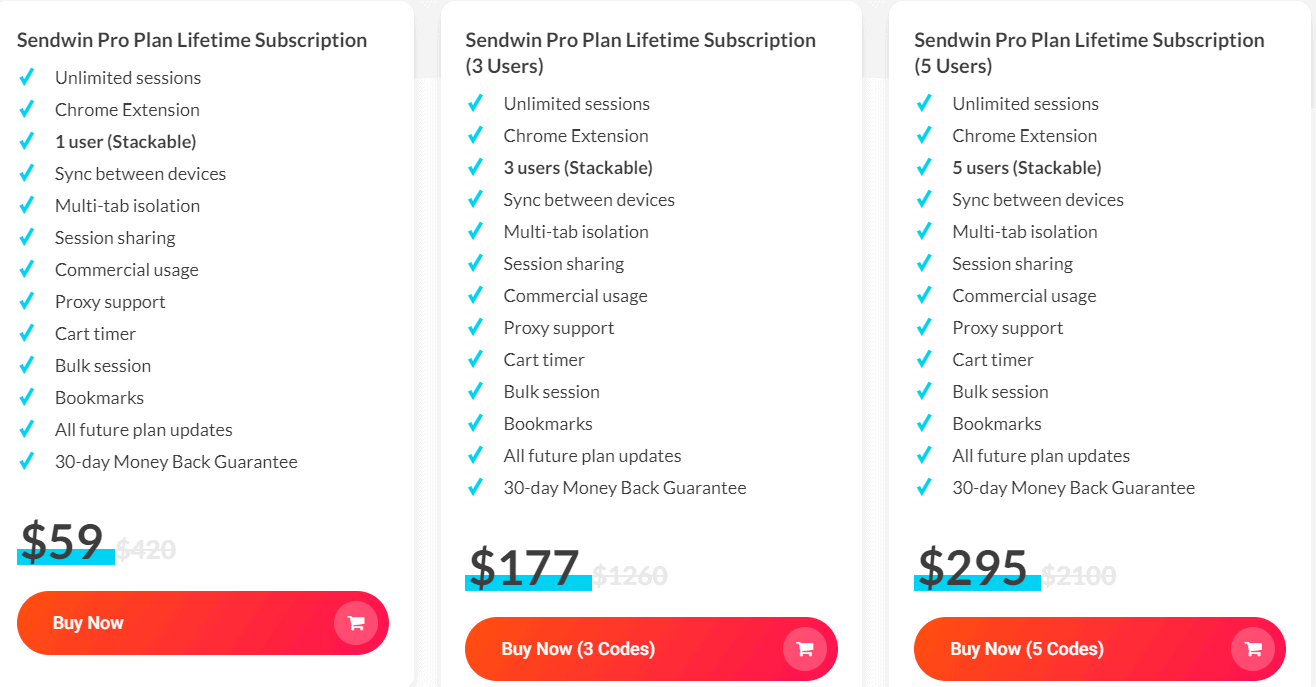Click the cart icon on the 3 Codes button

tap(804, 648)
